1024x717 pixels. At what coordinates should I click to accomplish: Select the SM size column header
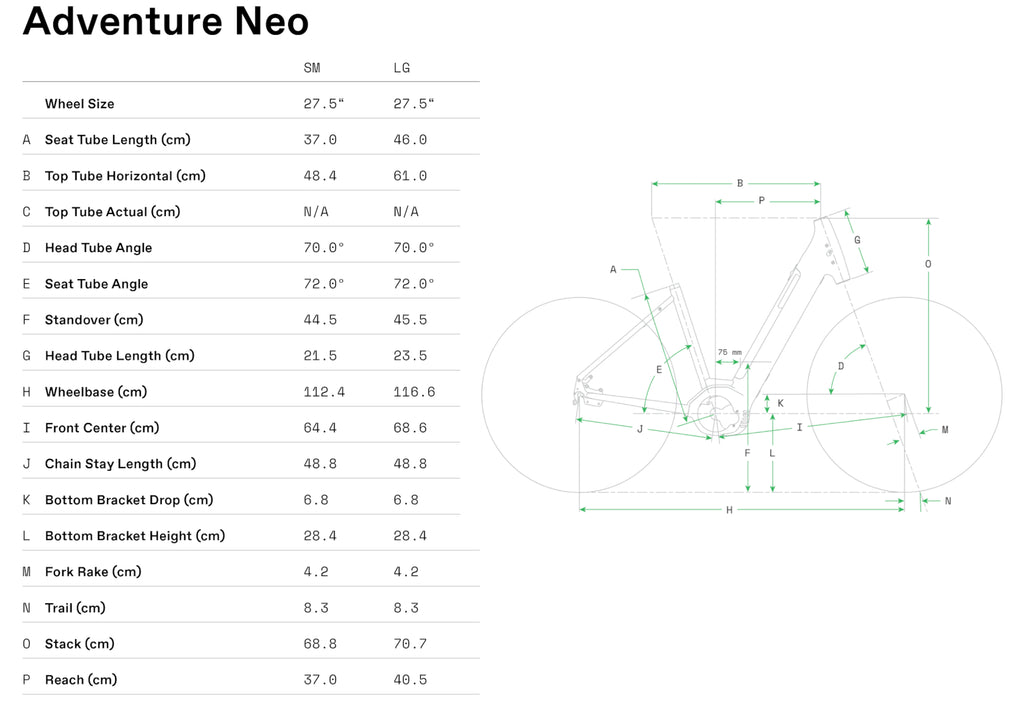312,68
